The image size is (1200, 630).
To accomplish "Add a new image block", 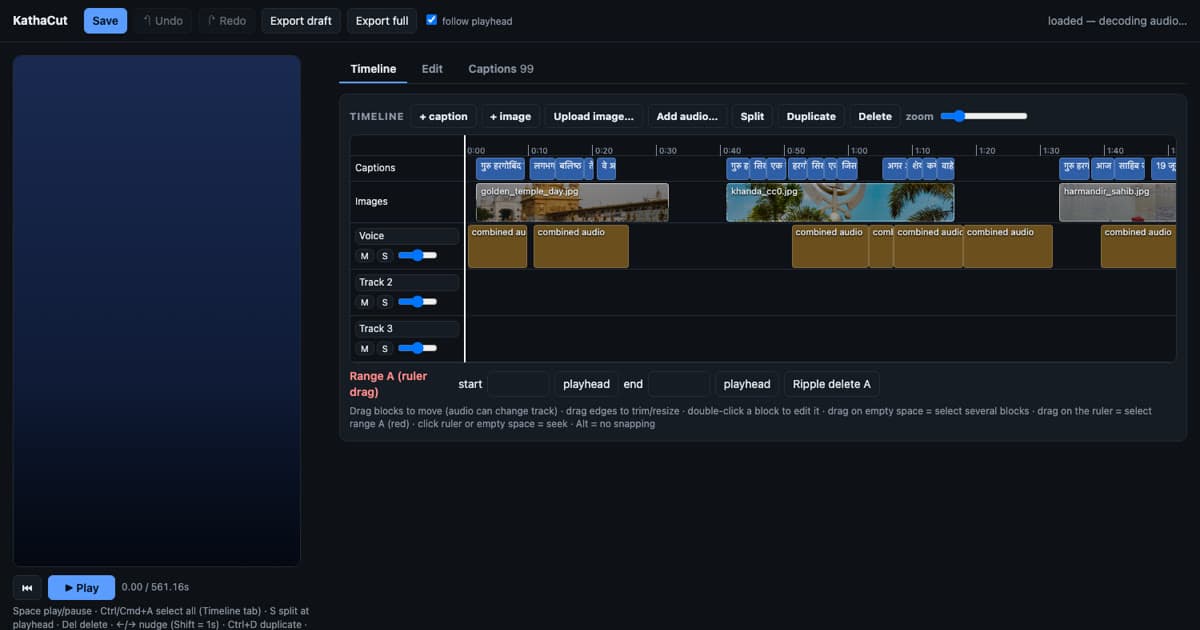I will point(510,117).
